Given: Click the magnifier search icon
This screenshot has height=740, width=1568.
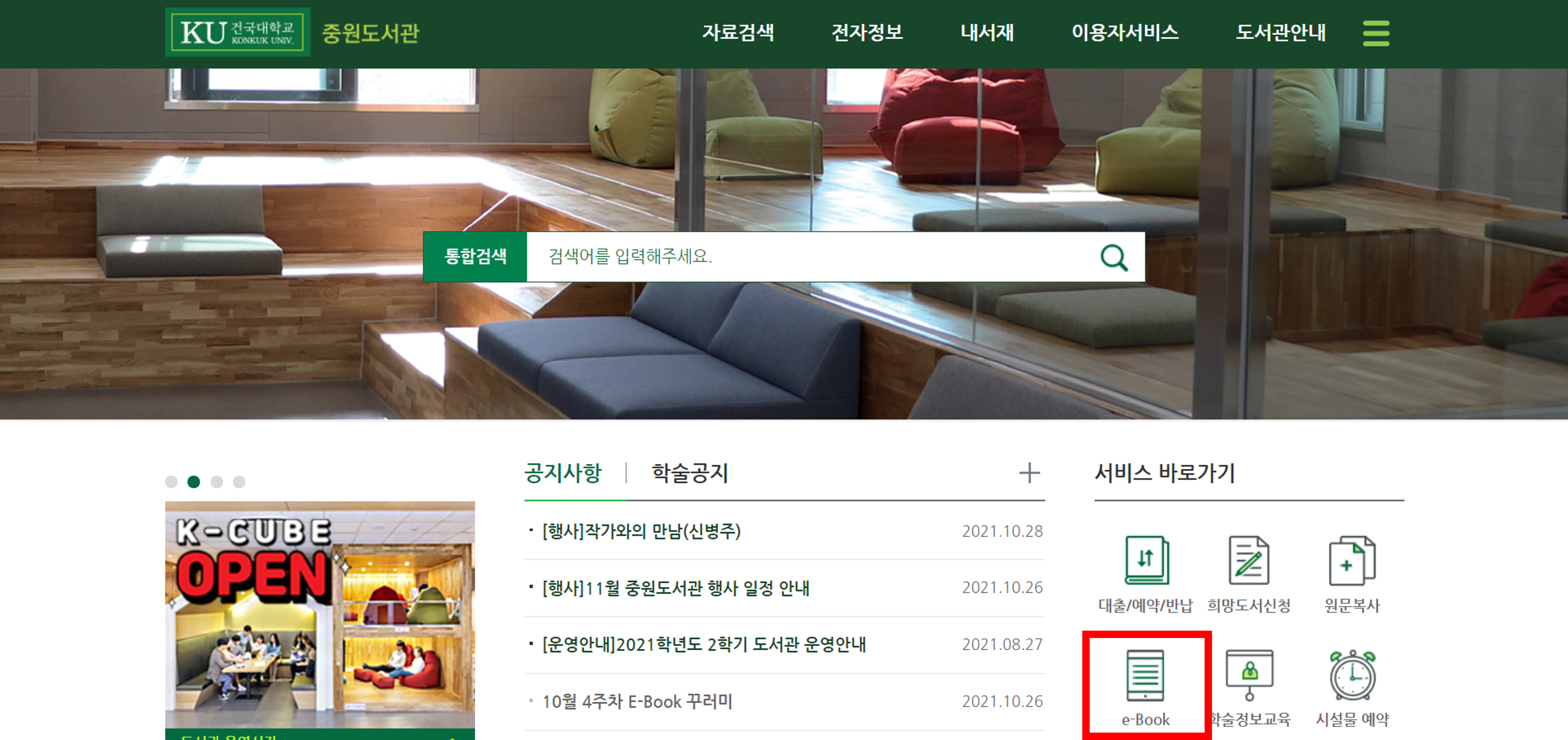Looking at the screenshot, I should [x=1114, y=258].
